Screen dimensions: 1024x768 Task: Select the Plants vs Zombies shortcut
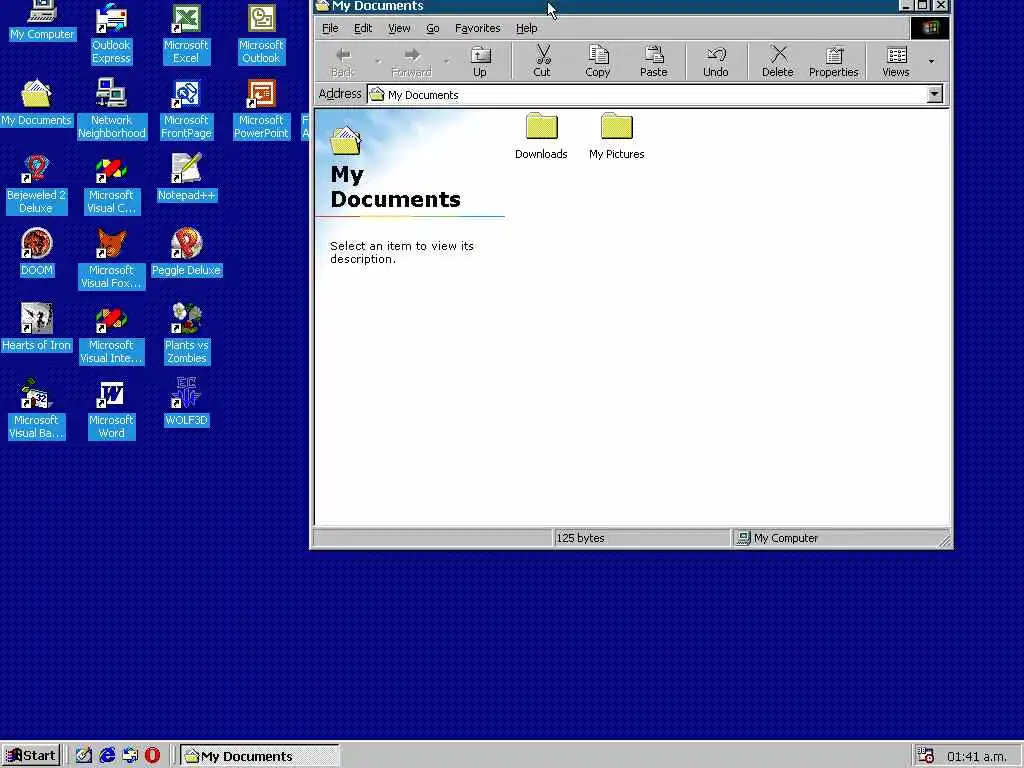point(186,334)
